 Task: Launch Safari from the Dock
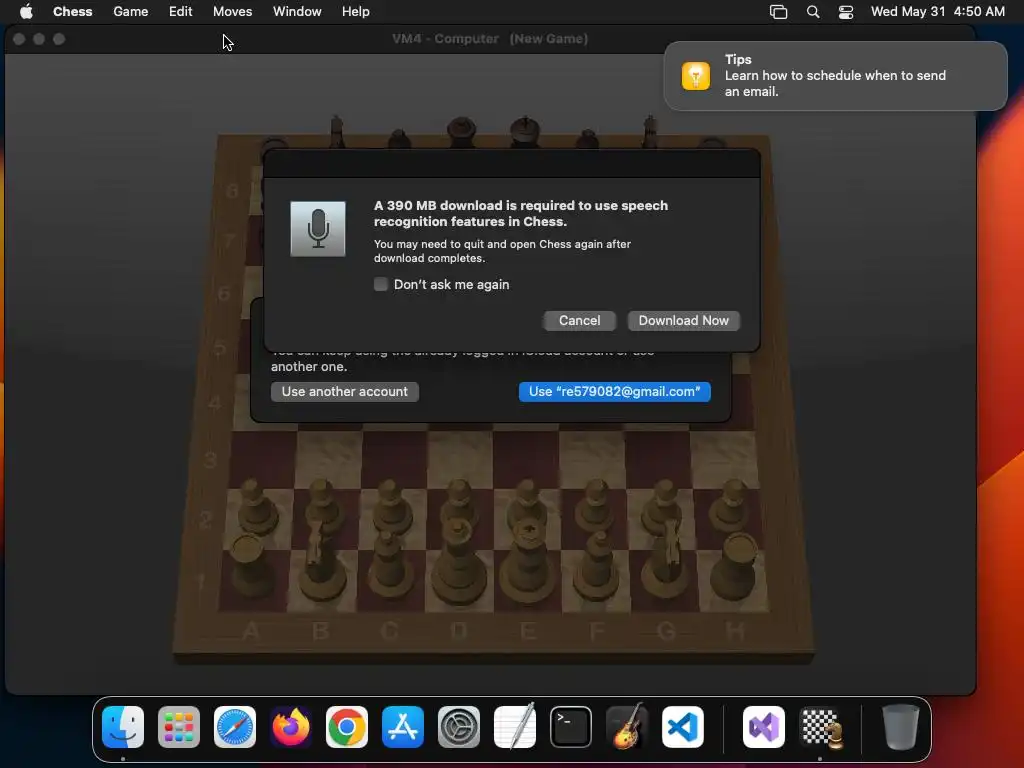coord(235,727)
